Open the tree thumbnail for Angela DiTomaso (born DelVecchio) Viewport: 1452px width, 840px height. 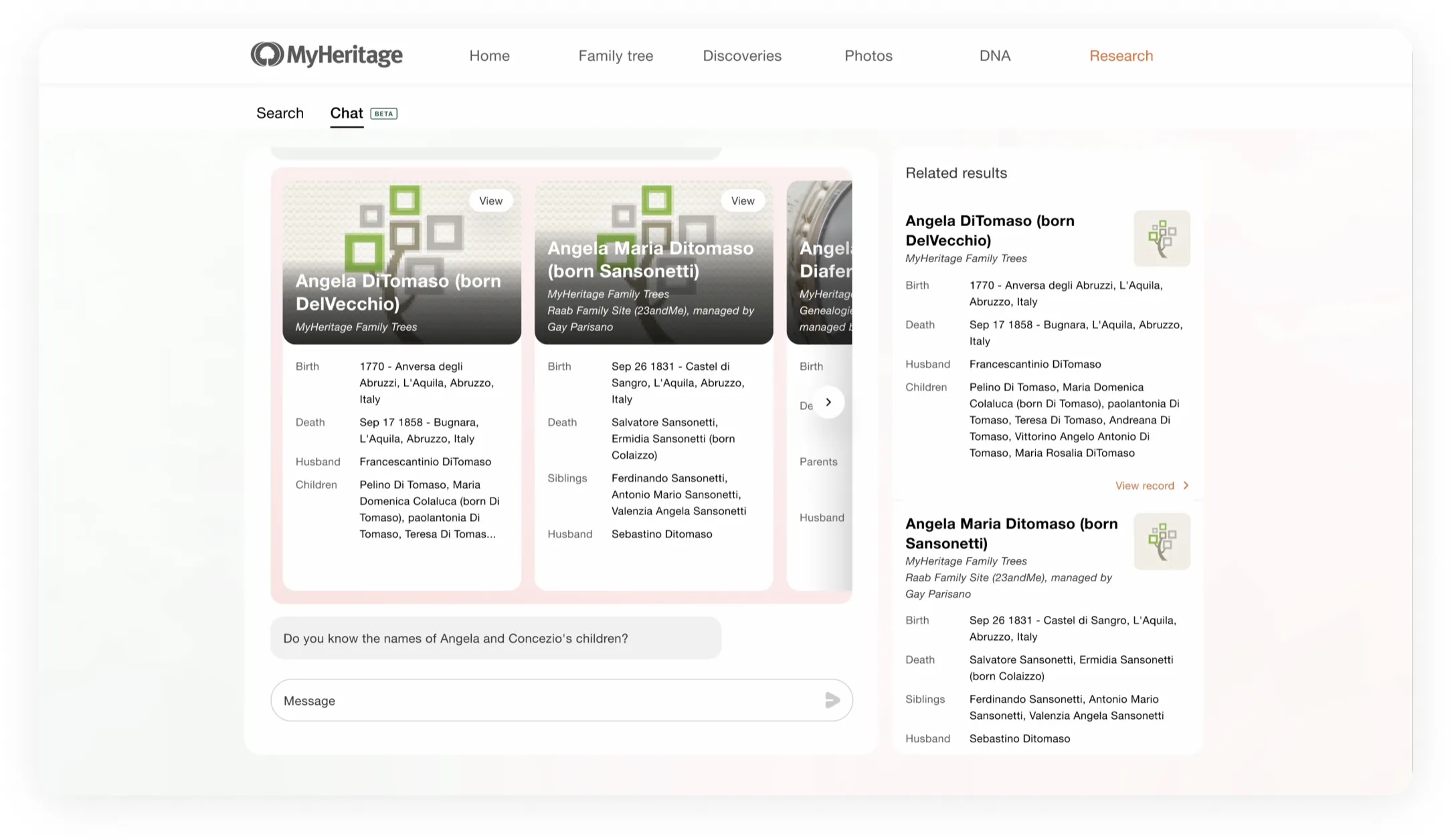pyautogui.click(x=1162, y=239)
